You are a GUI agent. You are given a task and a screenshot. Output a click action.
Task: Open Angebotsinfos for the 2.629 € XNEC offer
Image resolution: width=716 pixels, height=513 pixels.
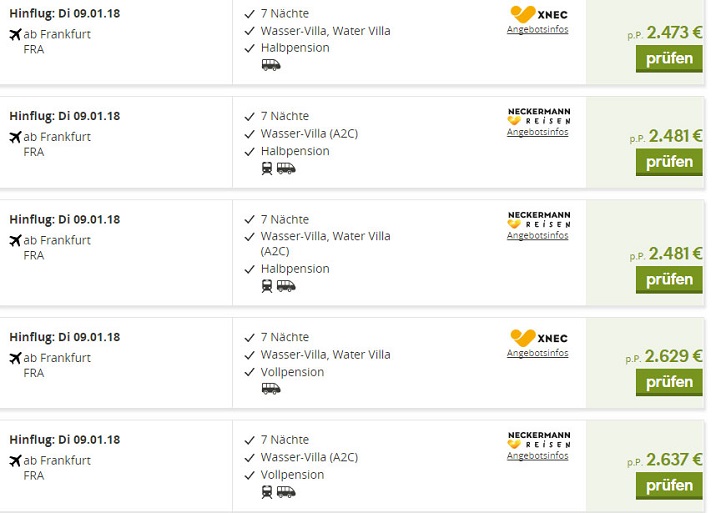537,353
